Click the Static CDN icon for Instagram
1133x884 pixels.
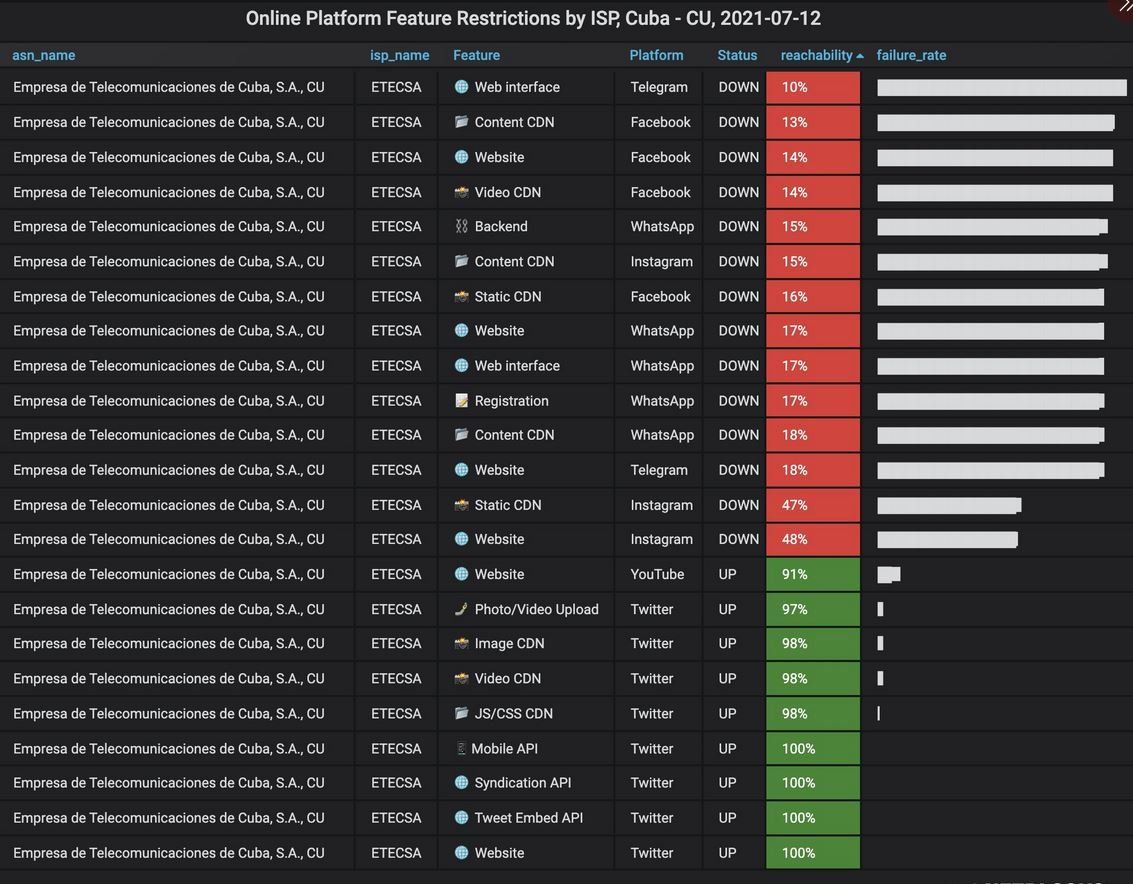(460, 504)
